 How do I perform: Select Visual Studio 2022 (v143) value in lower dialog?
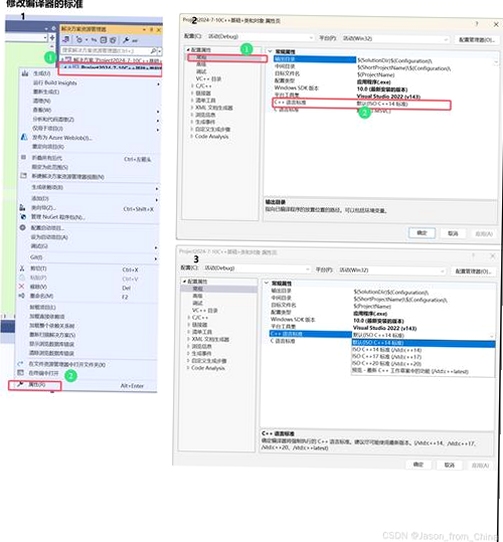click(x=385, y=328)
